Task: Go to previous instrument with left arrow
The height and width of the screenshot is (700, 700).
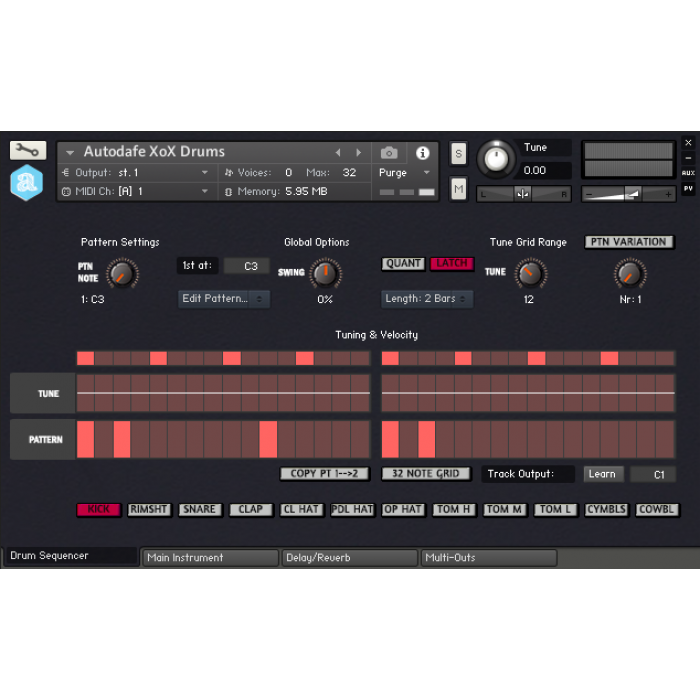Action: pyautogui.click(x=338, y=153)
